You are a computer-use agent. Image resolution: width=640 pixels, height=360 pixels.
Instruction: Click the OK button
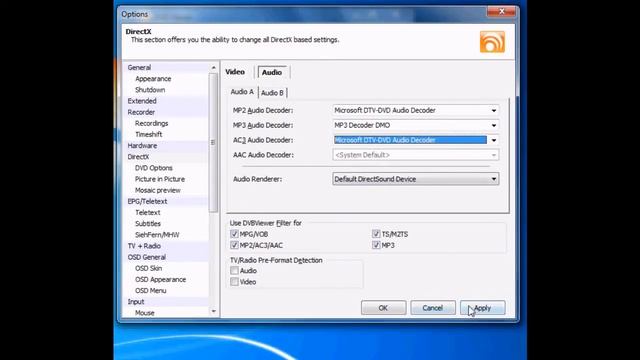(x=383, y=308)
